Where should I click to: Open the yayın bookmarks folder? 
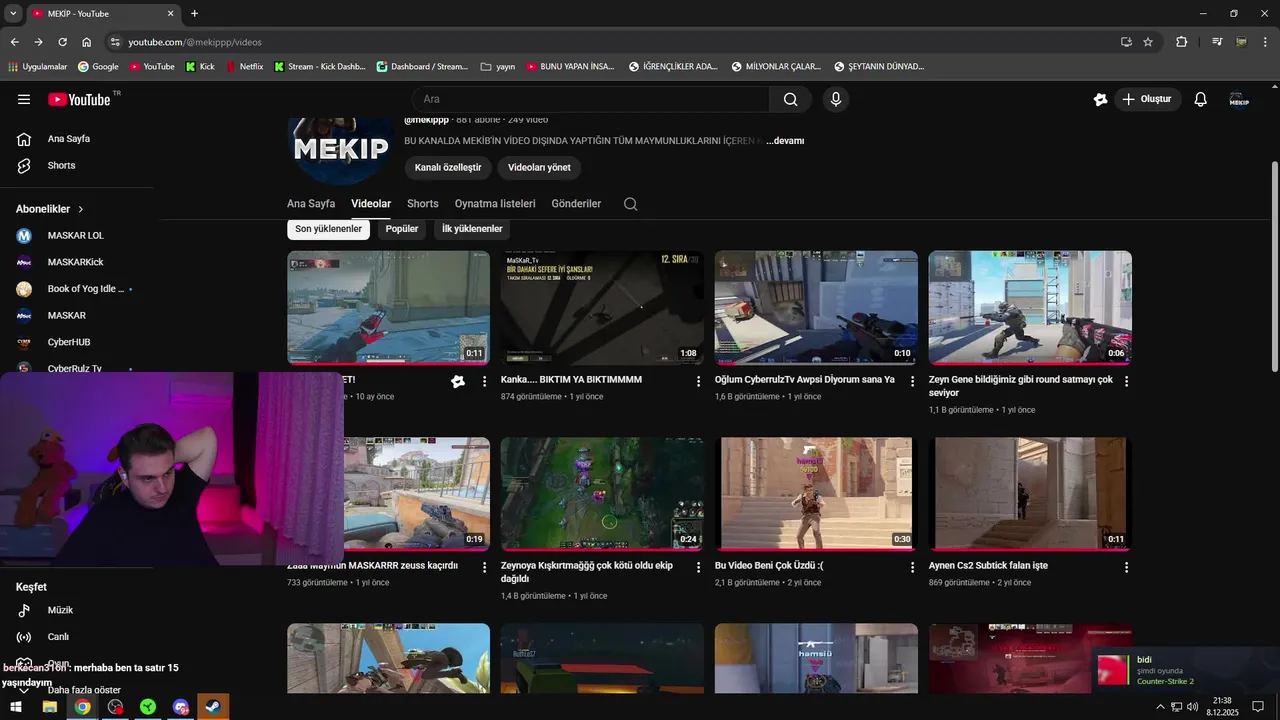[497, 67]
